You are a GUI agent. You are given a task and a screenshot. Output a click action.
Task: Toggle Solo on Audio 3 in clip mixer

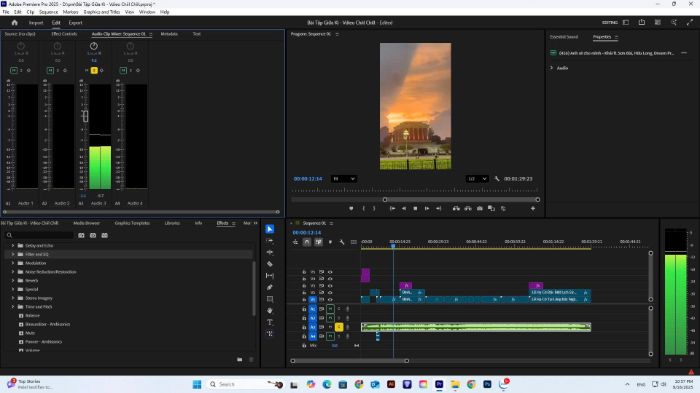94,70
